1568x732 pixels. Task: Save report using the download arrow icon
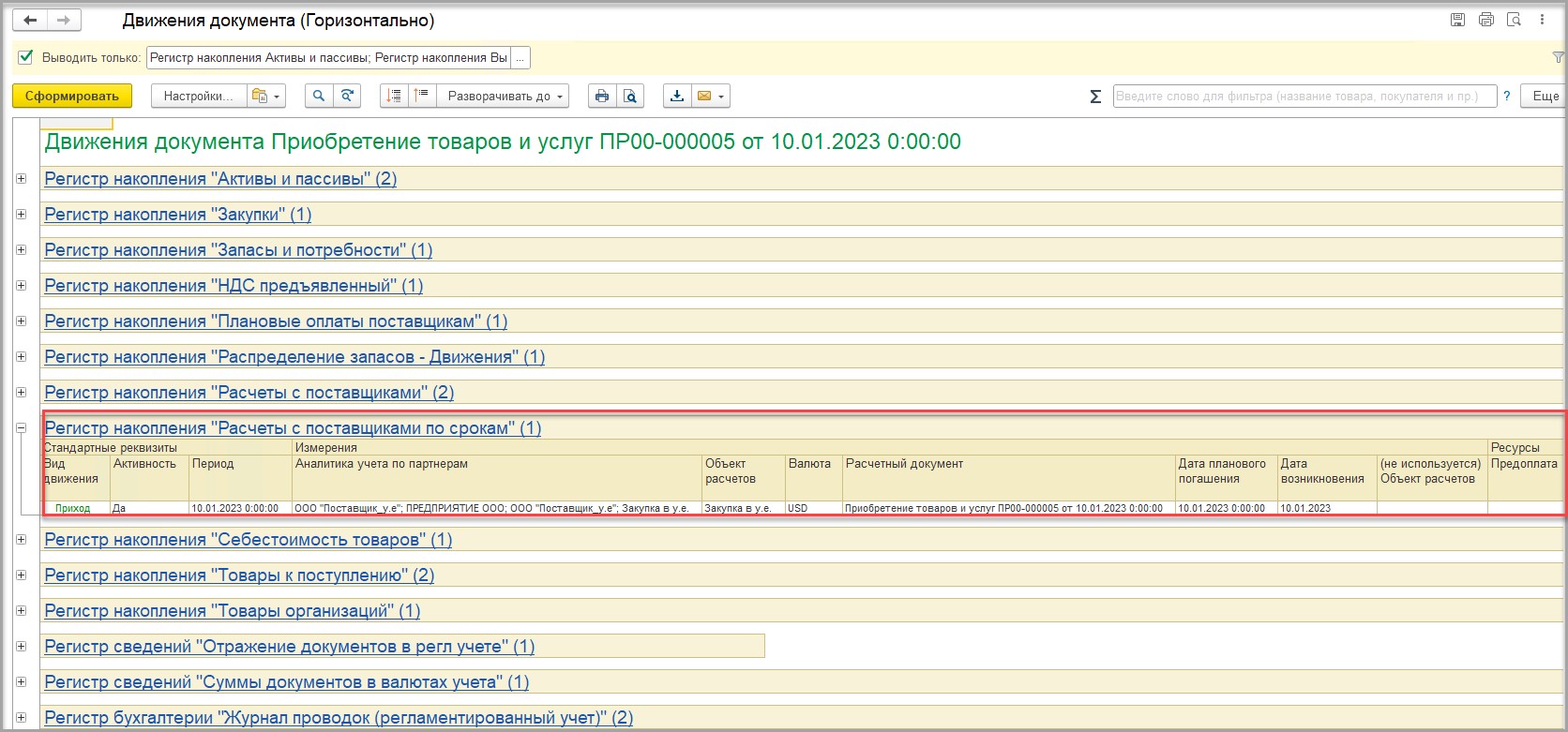pos(676,96)
